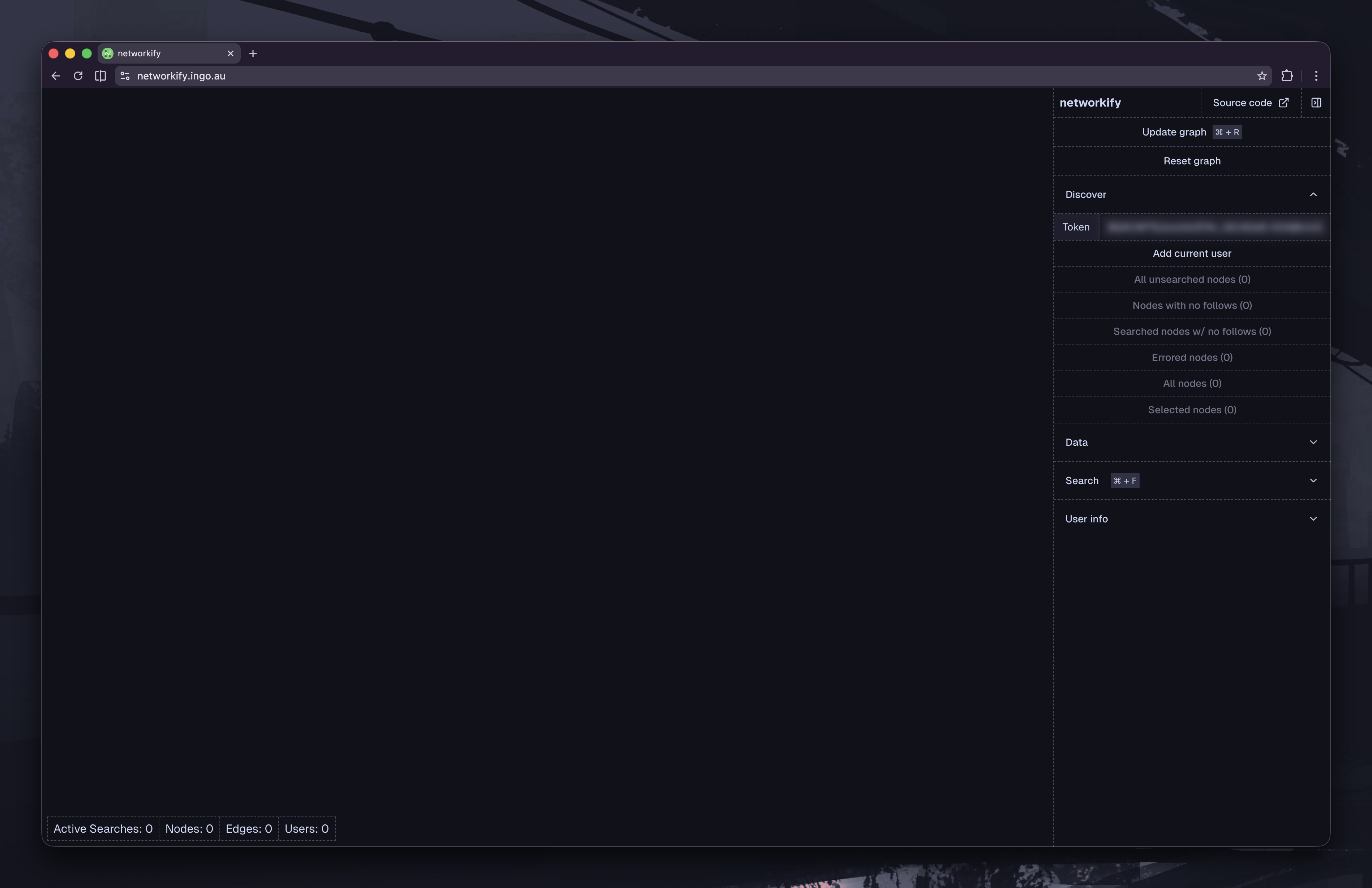The width and height of the screenshot is (1372, 888).
Task: View site information icon in address bar
Action: [x=125, y=76]
